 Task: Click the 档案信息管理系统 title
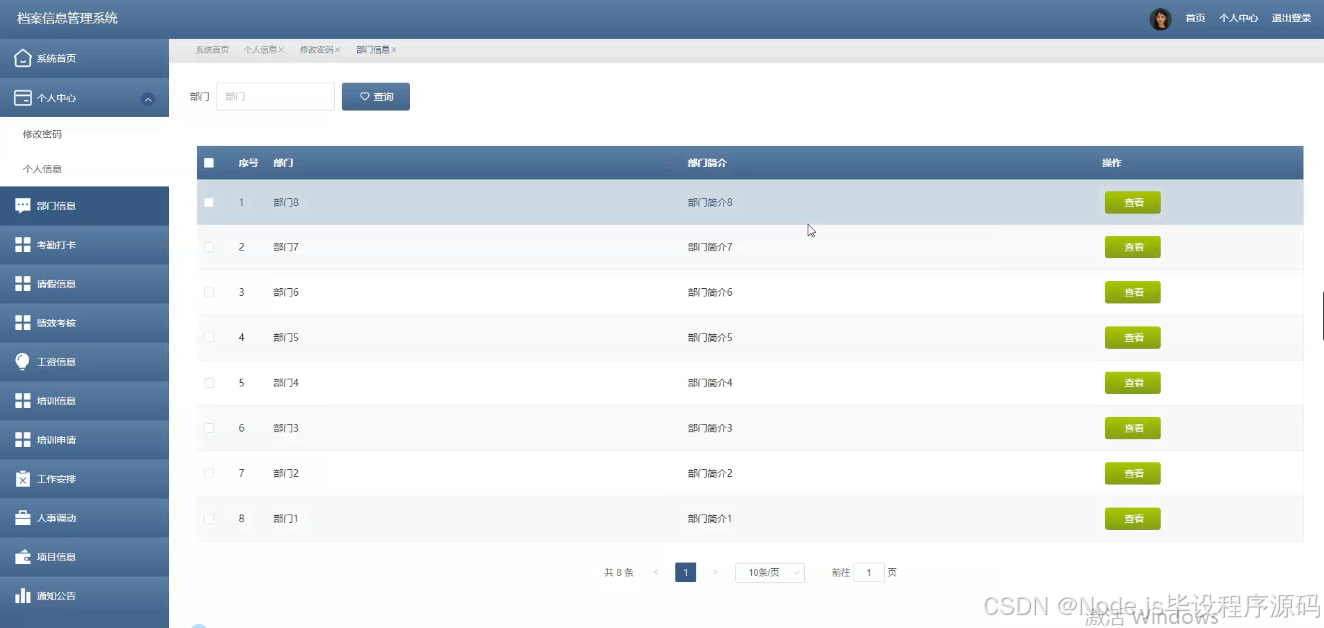tap(67, 18)
